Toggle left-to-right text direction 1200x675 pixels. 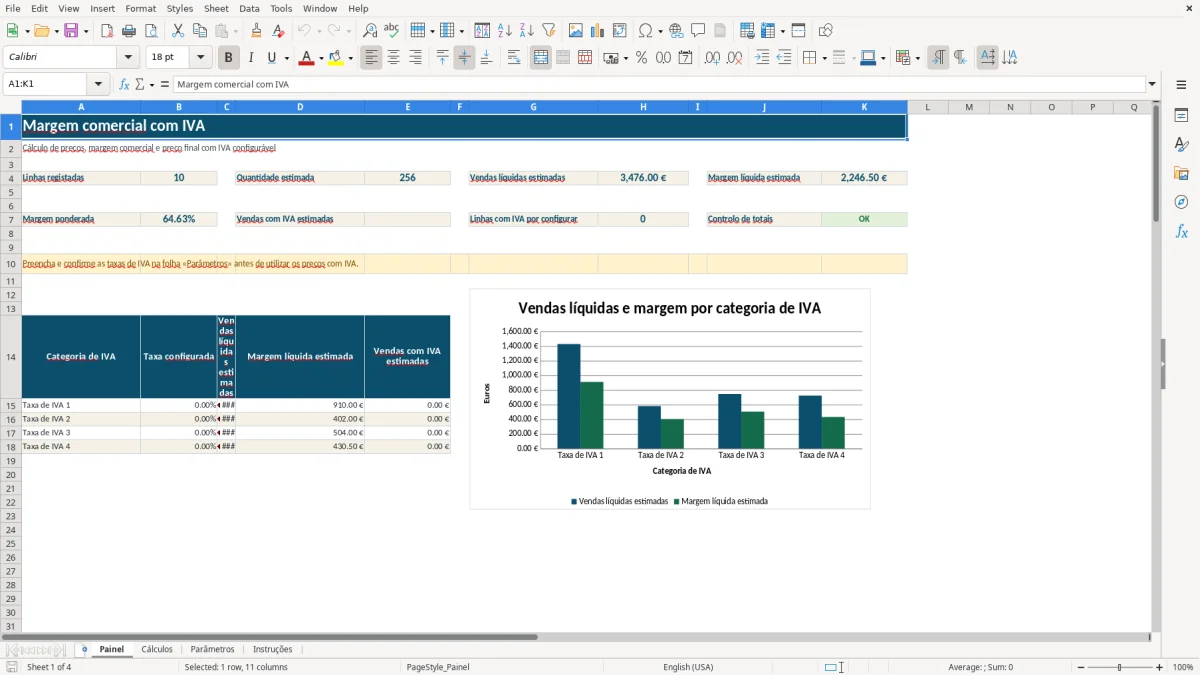tap(938, 58)
